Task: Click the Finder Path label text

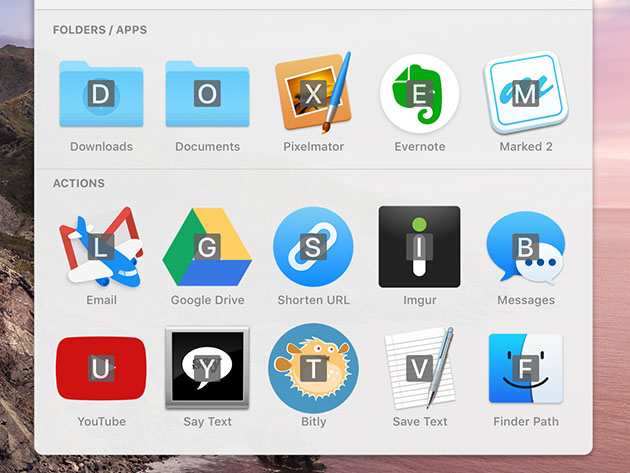Action: point(526,422)
